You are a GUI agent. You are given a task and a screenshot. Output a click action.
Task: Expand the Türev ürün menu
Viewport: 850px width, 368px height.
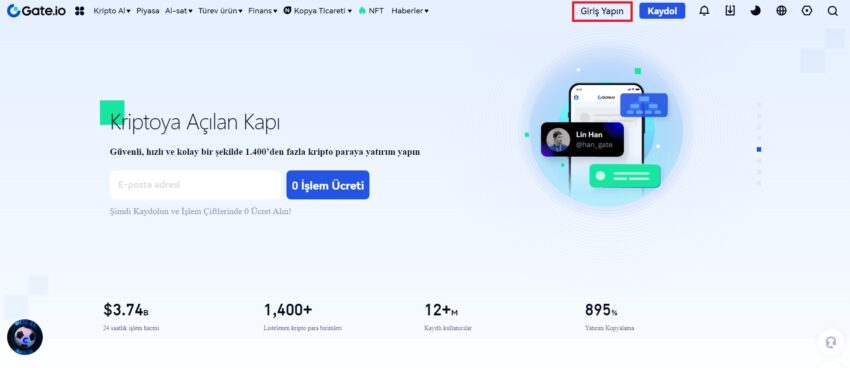(x=220, y=11)
